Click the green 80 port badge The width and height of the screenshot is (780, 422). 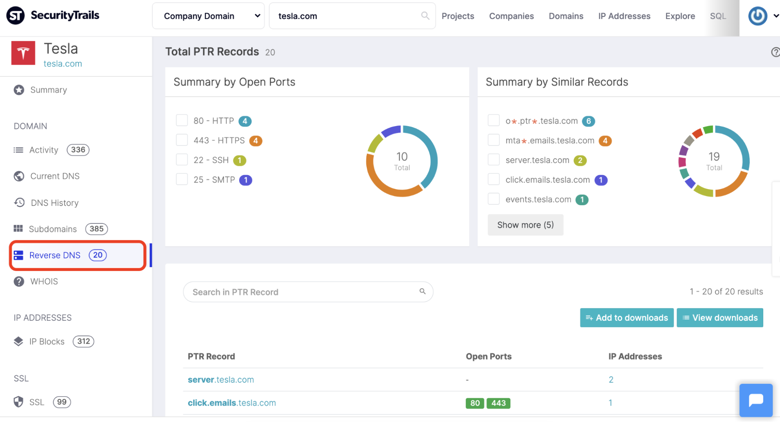[x=475, y=403]
